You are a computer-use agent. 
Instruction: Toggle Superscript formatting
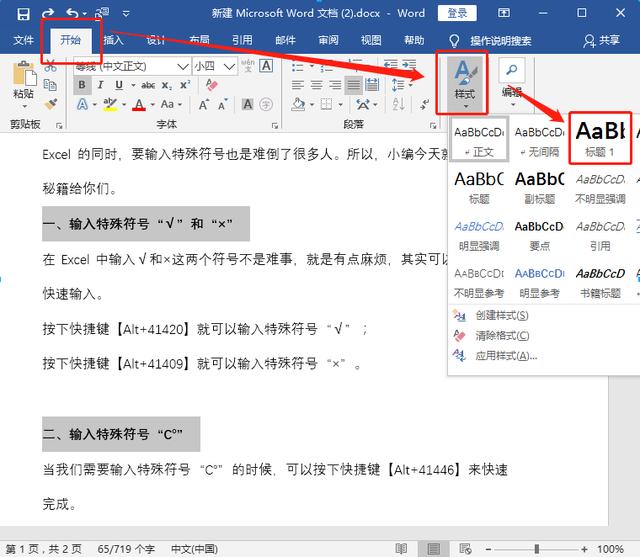pos(185,84)
